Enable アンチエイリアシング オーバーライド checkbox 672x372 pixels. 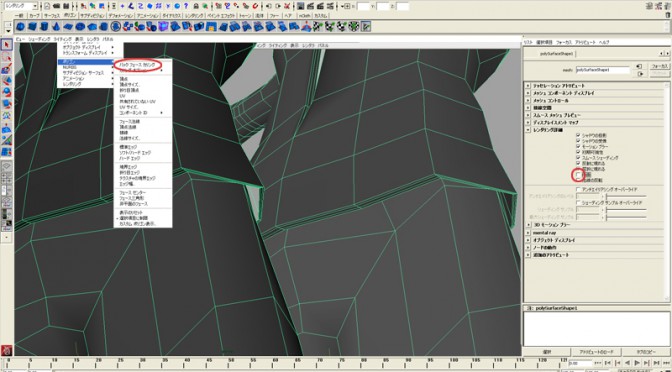click(x=578, y=189)
